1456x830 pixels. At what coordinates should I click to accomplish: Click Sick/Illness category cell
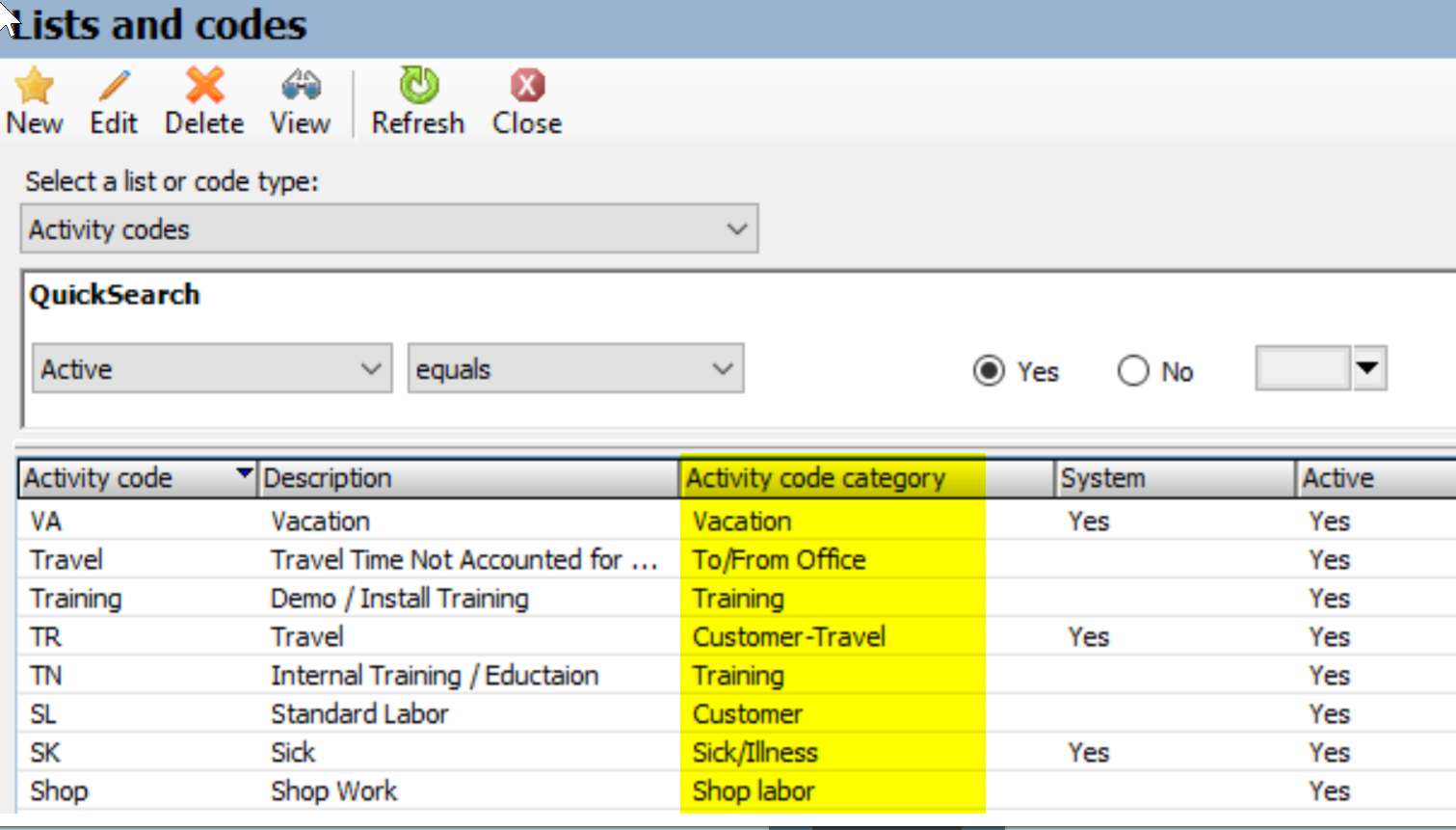(x=754, y=752)
